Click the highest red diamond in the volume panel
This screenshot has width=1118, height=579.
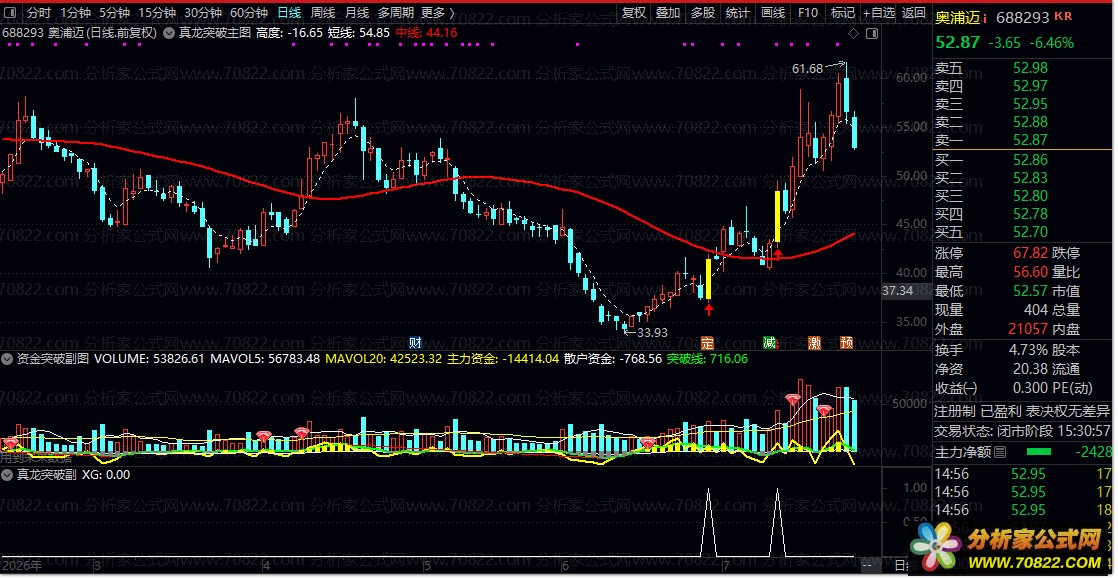click(x=793, y=399)
